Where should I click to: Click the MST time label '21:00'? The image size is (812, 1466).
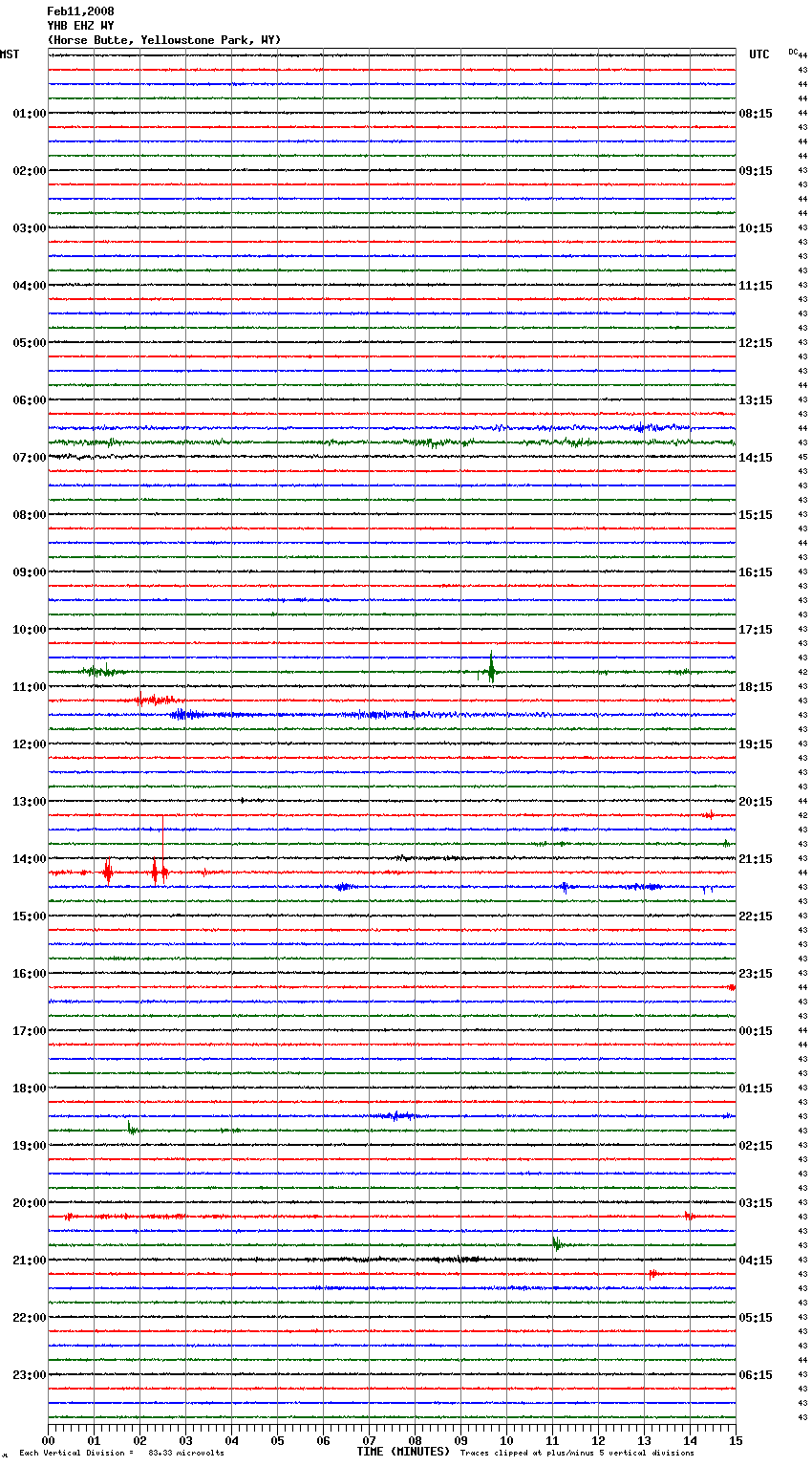click(30, 1261)
